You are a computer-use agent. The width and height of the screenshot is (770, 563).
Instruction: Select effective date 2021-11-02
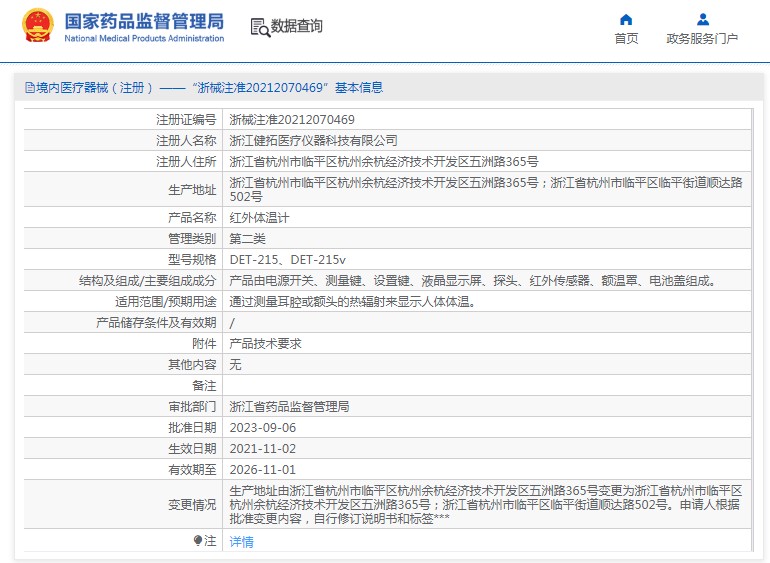coord(263,449)
